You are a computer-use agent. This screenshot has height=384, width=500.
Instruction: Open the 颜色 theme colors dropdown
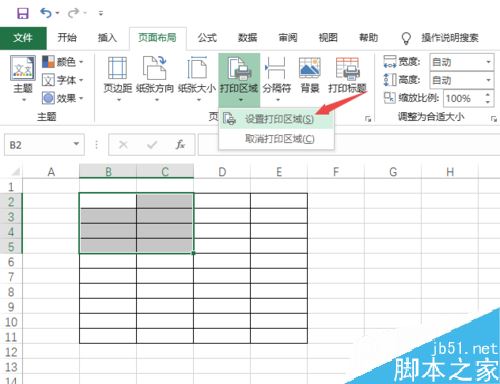point(62,62)
